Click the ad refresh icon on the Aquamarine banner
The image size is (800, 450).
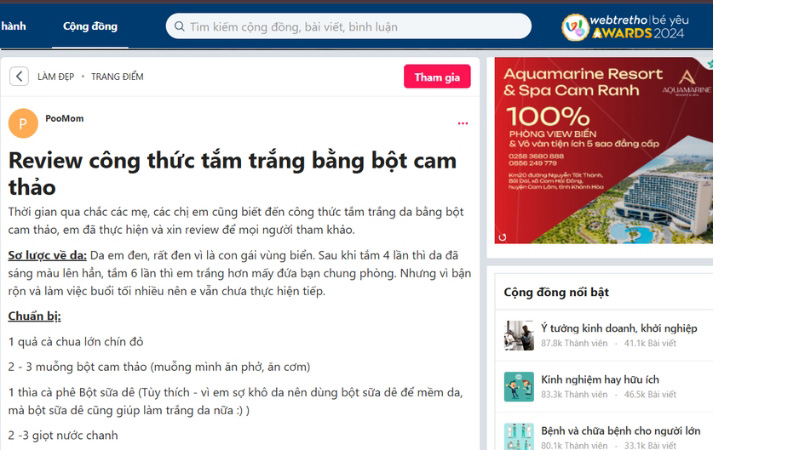click(x=502, y=237)
